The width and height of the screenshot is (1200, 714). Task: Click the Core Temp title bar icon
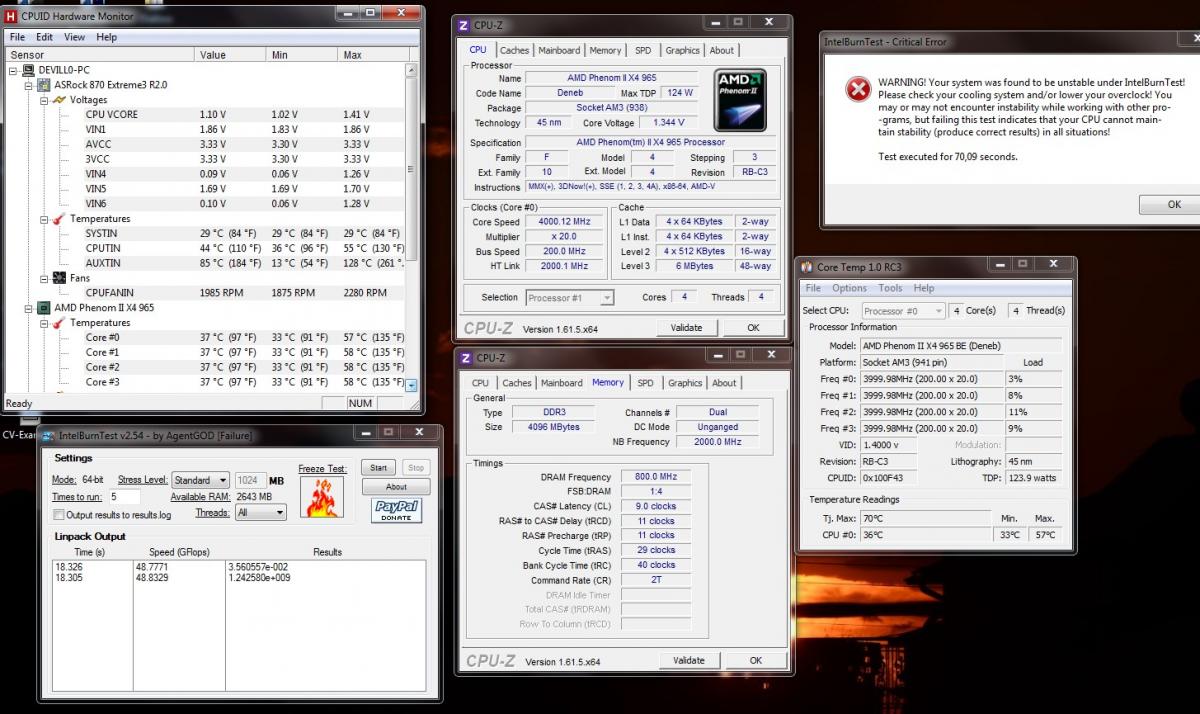(x=806, y=267)
